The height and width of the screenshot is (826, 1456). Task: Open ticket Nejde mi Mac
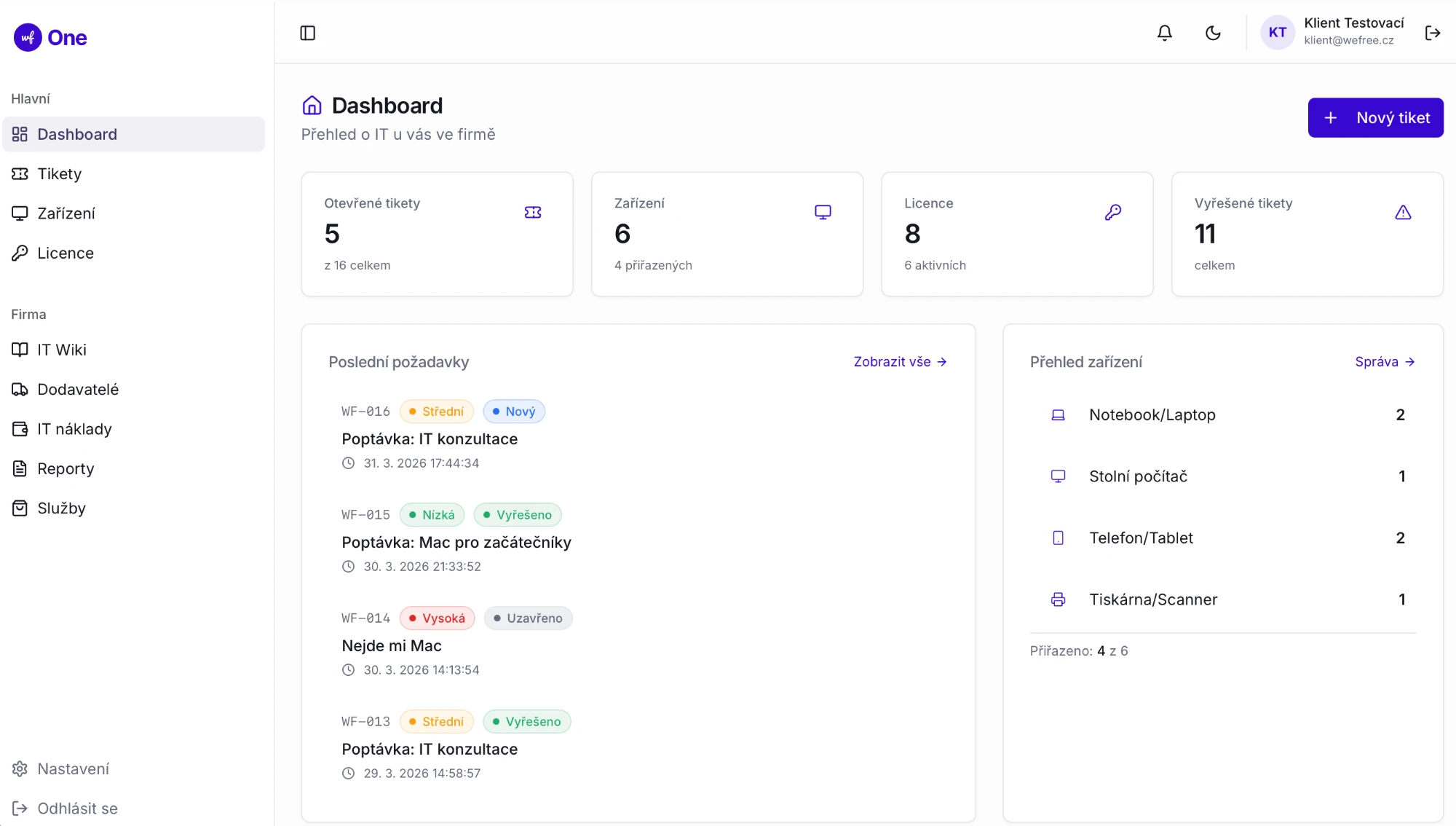(x=392, y=646)
